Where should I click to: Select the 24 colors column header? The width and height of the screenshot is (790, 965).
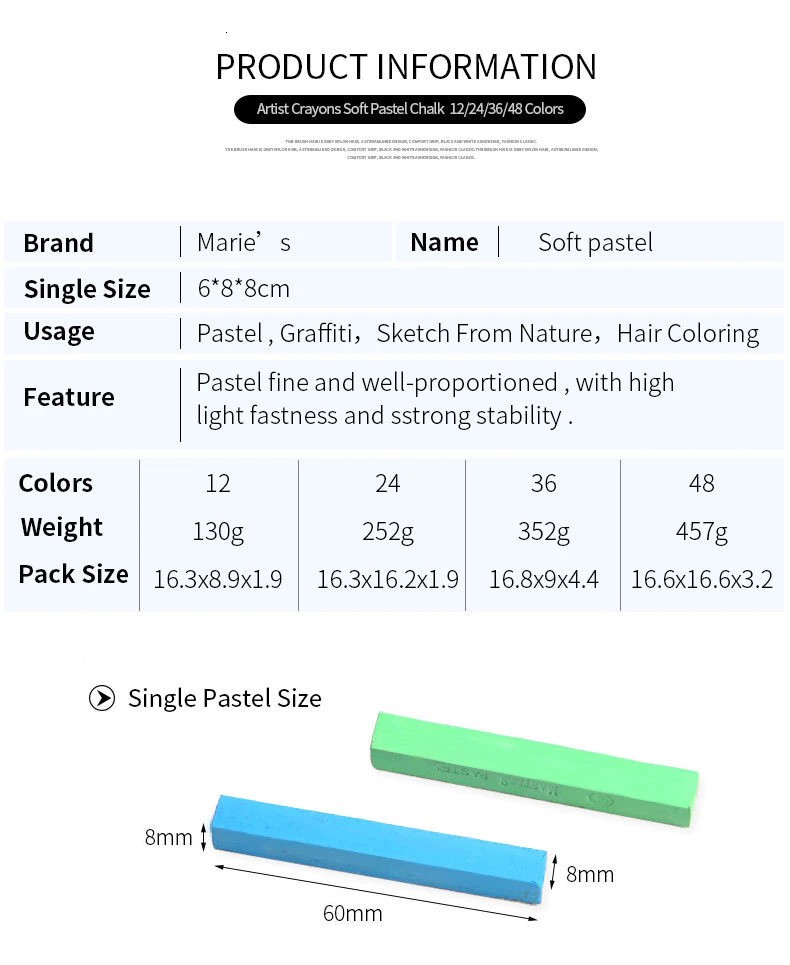point(387,484)
